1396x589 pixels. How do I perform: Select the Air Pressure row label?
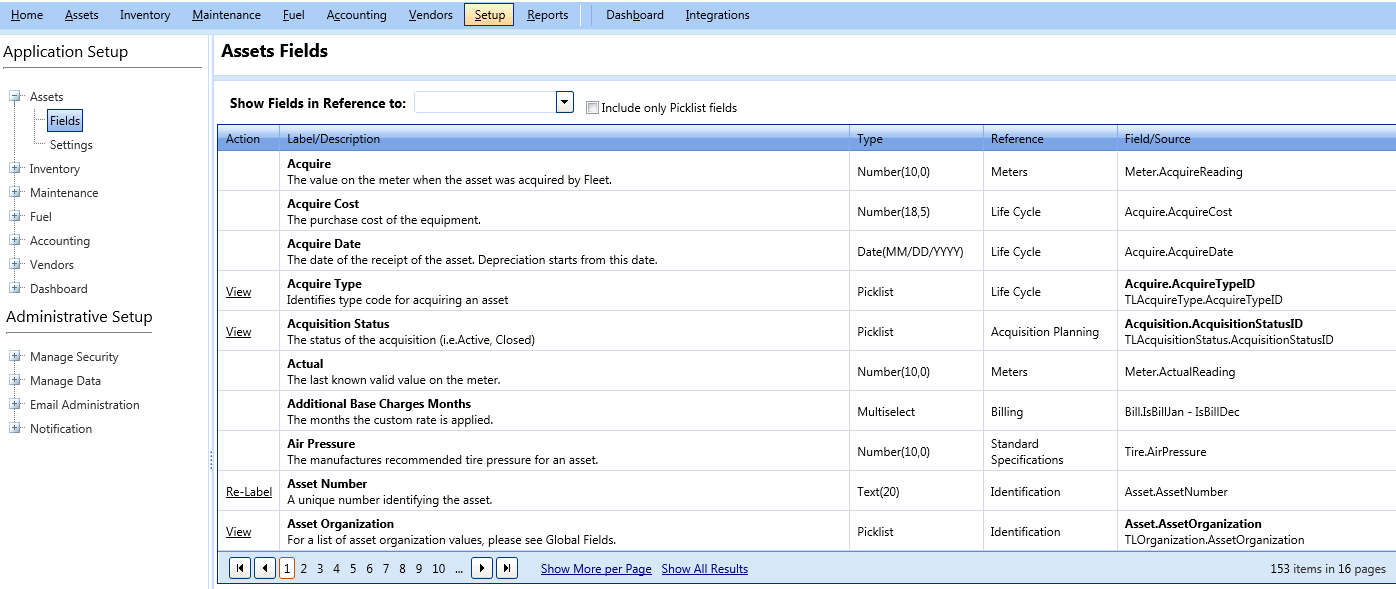pyautogui.click(x=321, y=444)
